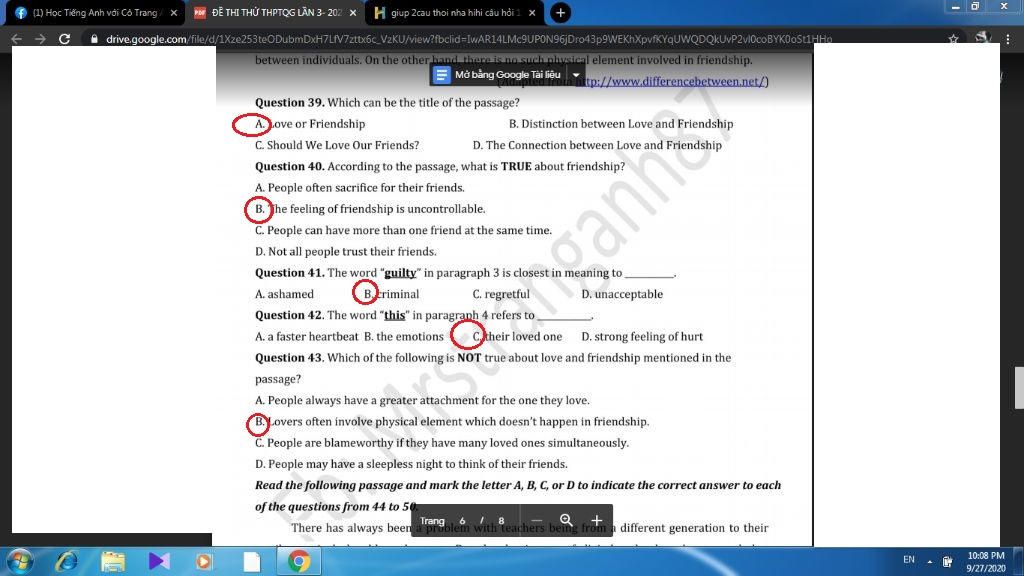This screenshot has height=576, width=1024.
Task: Click answer C. People can have more than one friend
Action: pos(404,230)
